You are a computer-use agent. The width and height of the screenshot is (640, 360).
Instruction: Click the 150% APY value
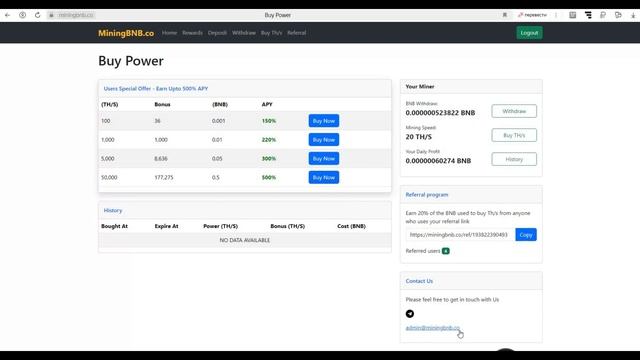tap(269, 121)
